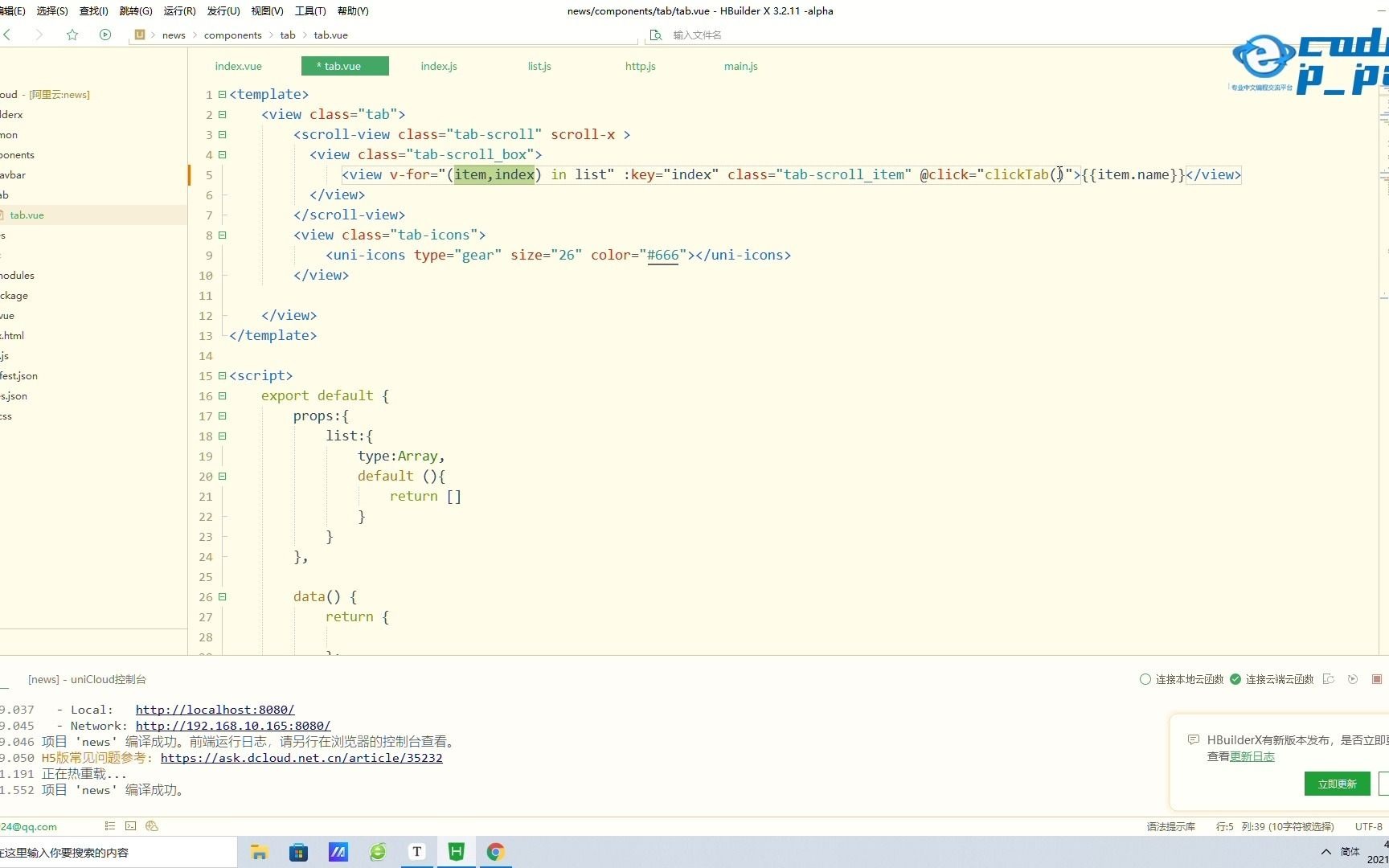Click the 简体 input method indicator
The height and width of the screenshot is (868, 1389).
pos(1350,852)
